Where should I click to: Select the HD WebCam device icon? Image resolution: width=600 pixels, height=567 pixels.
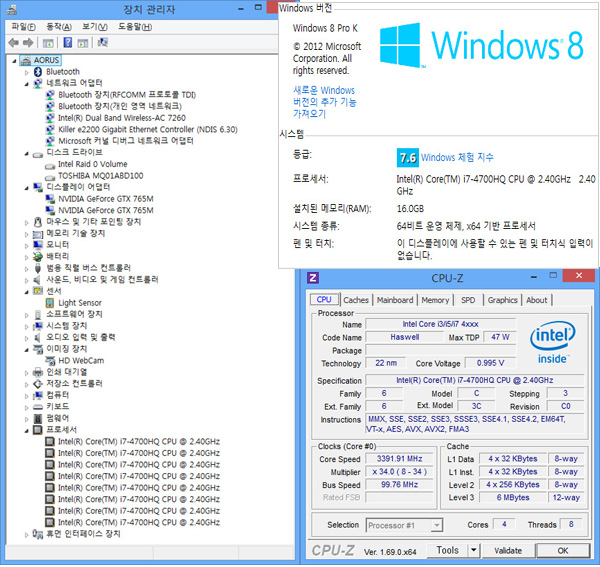pos(50,360)
